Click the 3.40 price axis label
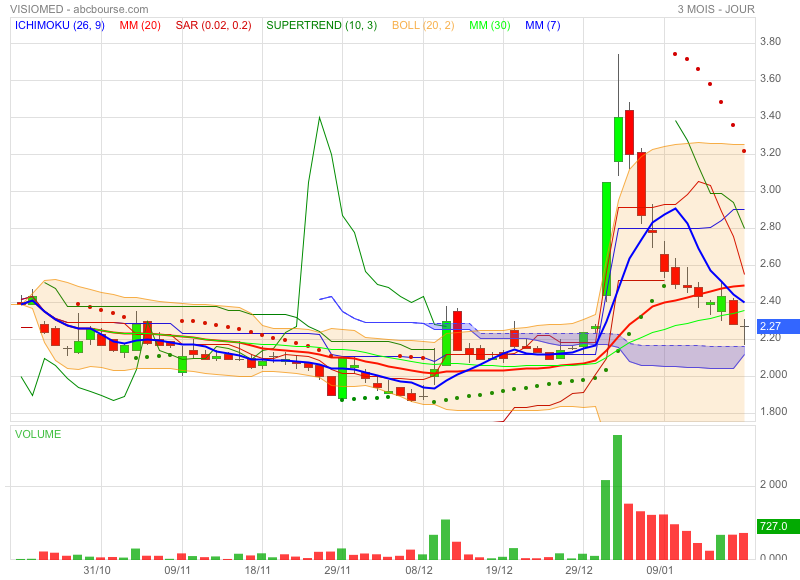 tap(770, 115)
